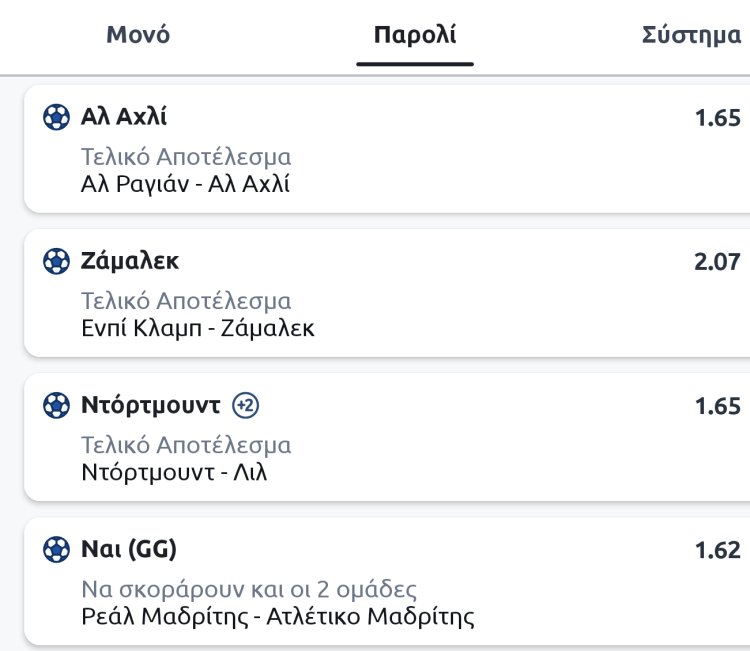Select the Ζάμαλεκ selection title

pyautogui.click(x=130, y=262)
